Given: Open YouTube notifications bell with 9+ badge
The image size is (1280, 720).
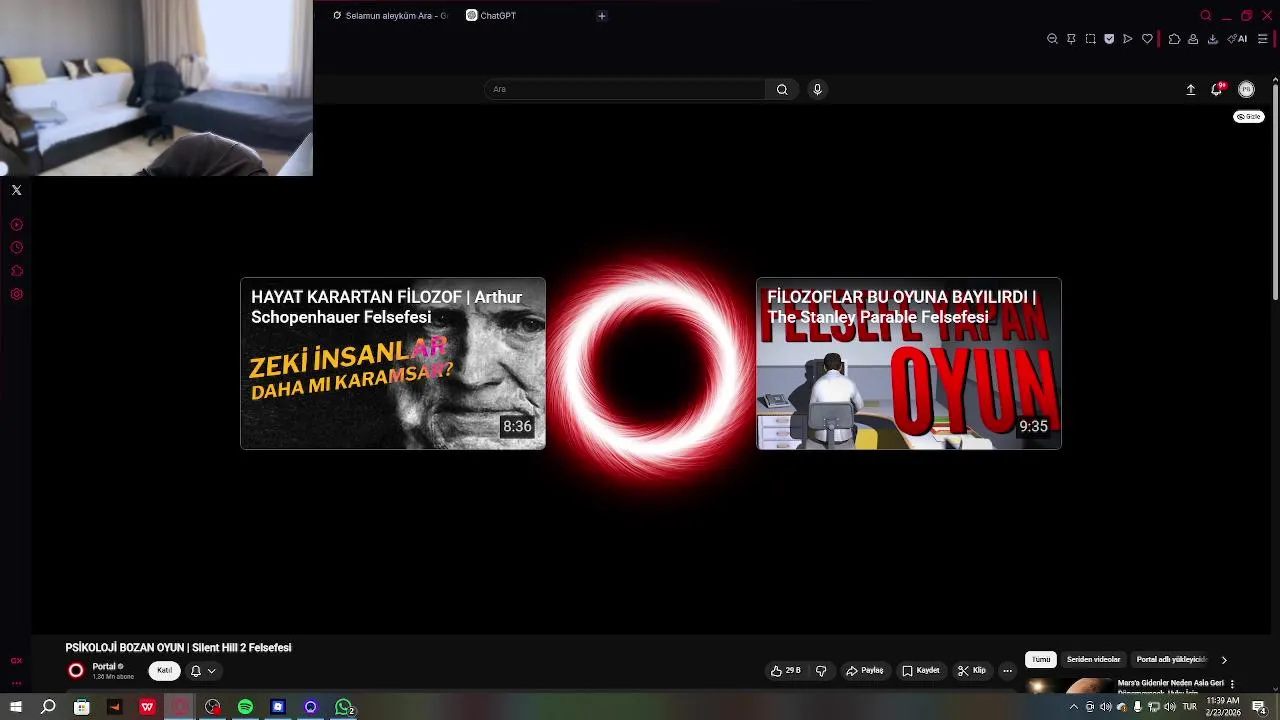Looking at the screenshot, I should [x=1217, y=89].
